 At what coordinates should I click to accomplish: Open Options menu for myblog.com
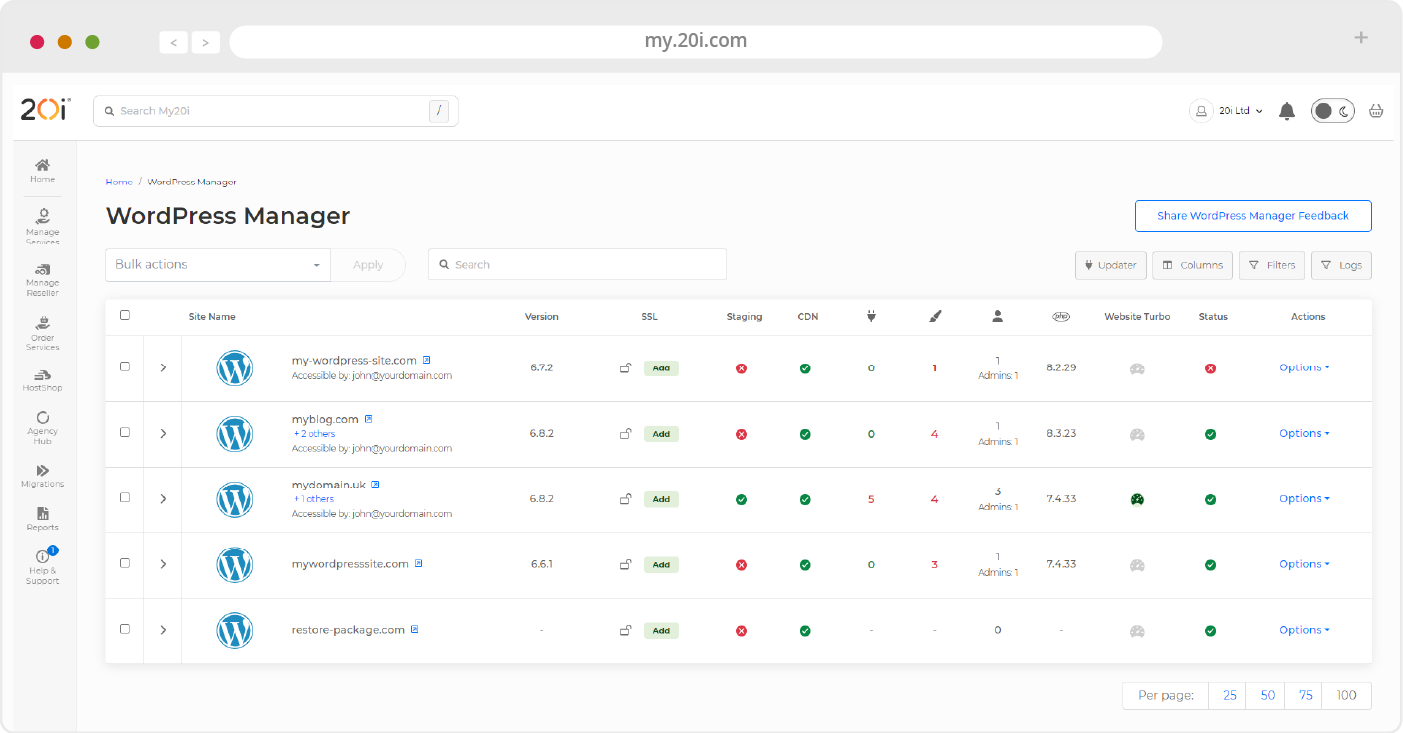(x=1305, y=434)
